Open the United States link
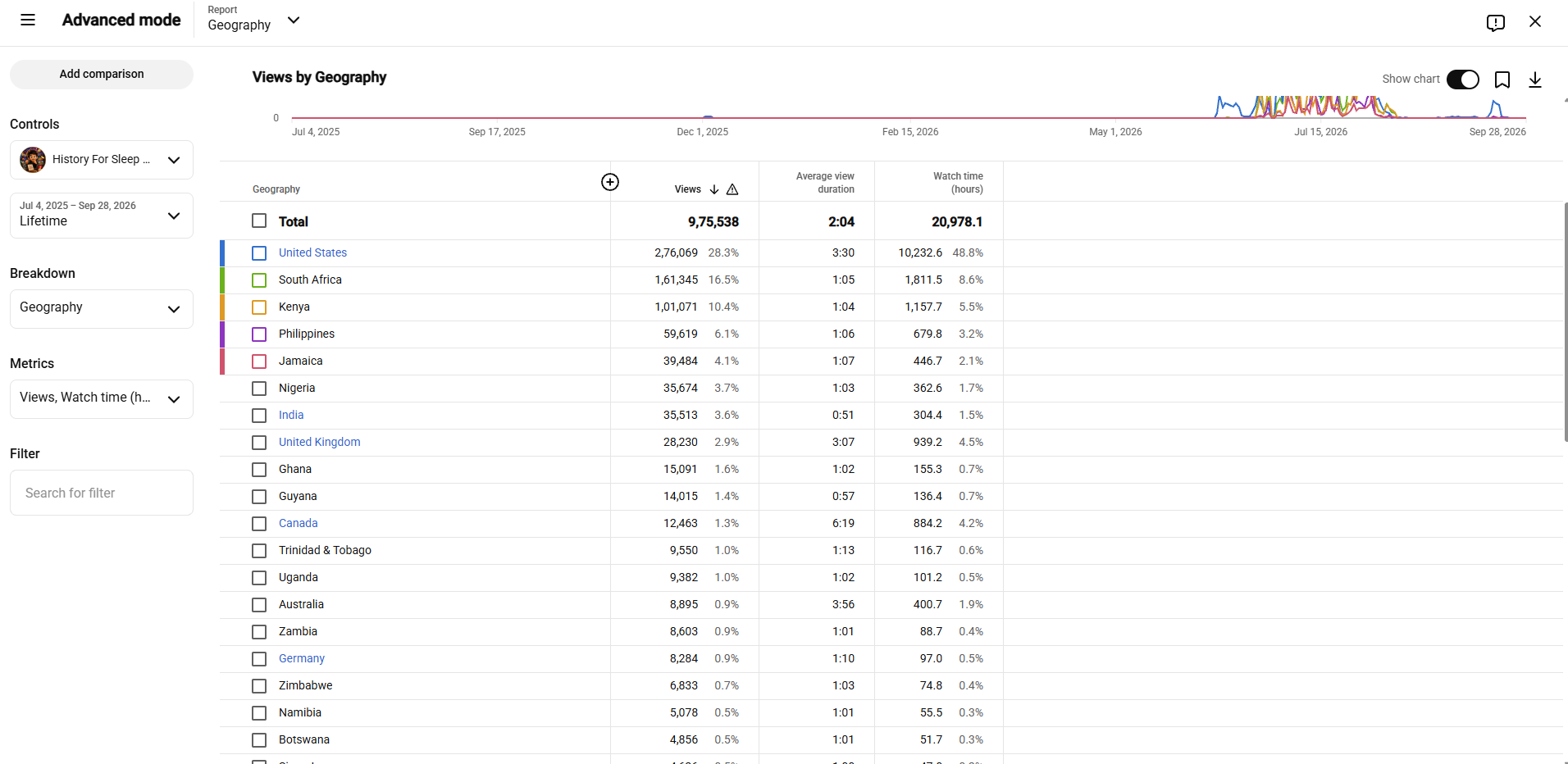Image resolution: width=1568 pixels, height=764 pixels. point(312,252)
